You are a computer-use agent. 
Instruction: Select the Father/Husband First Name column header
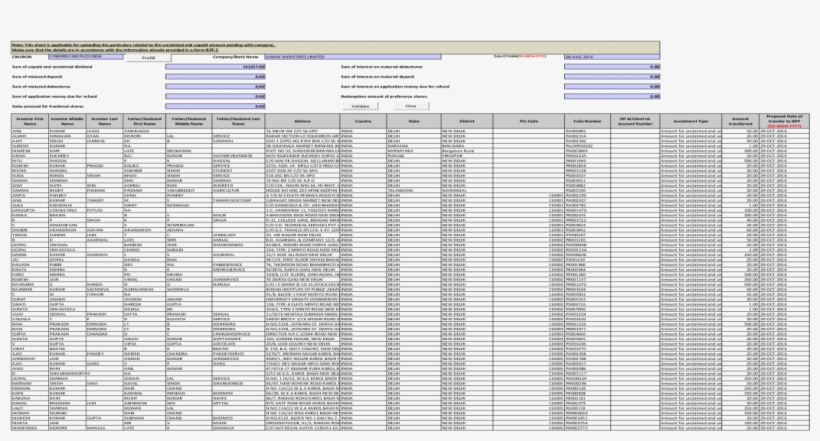pos(144,121)
